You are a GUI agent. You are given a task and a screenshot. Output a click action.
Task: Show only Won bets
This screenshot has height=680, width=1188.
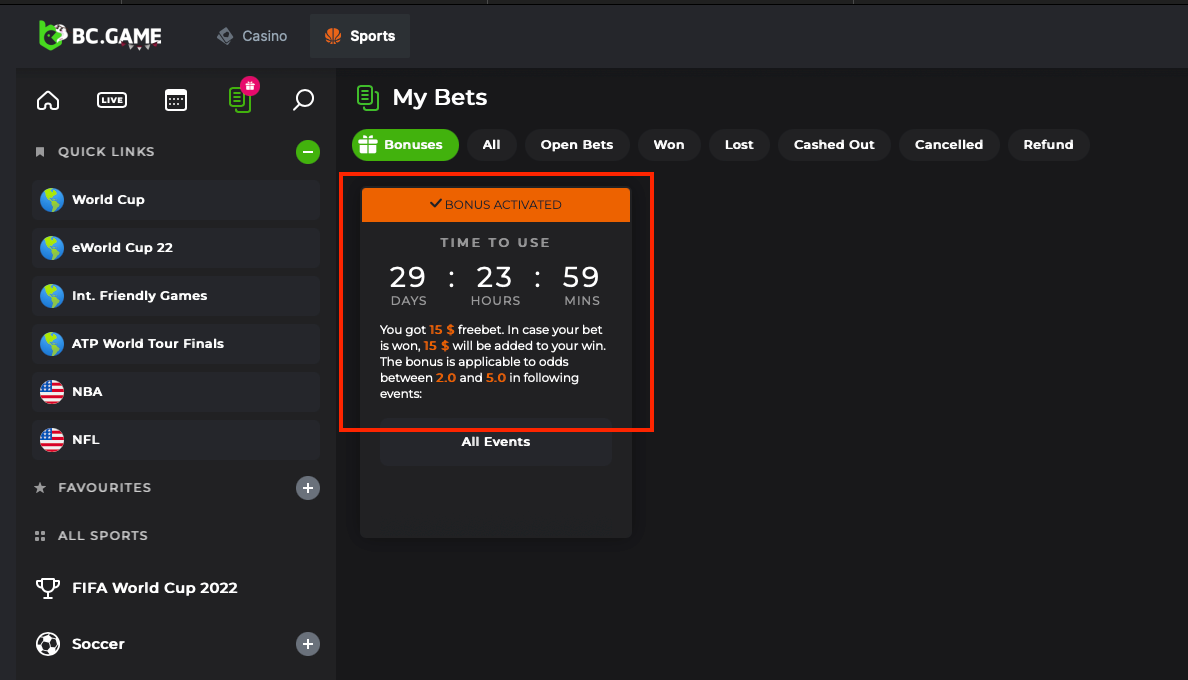point(669,145)
